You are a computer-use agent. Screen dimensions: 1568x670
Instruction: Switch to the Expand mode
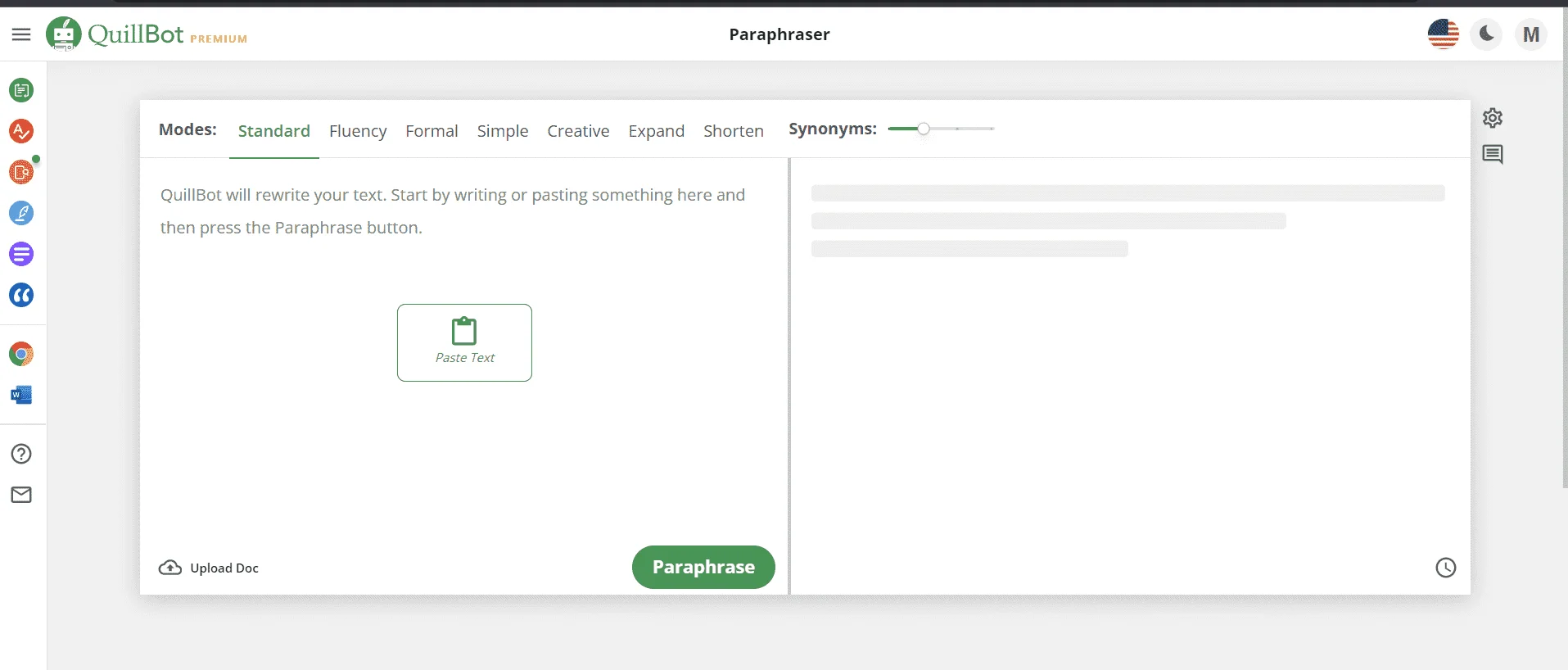[657, 131]
